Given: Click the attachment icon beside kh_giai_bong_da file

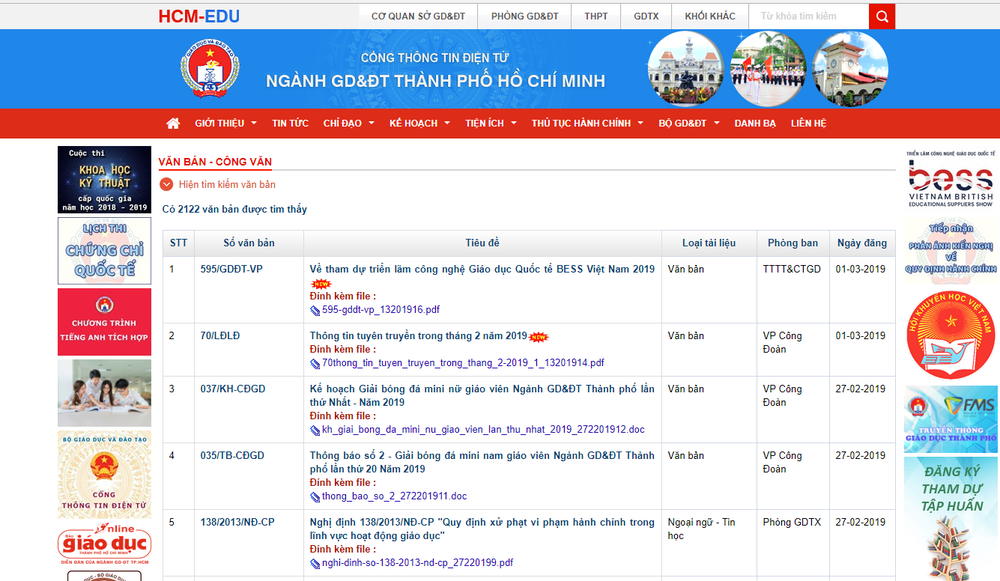Looking at the screenshot, I should [315, 430].
